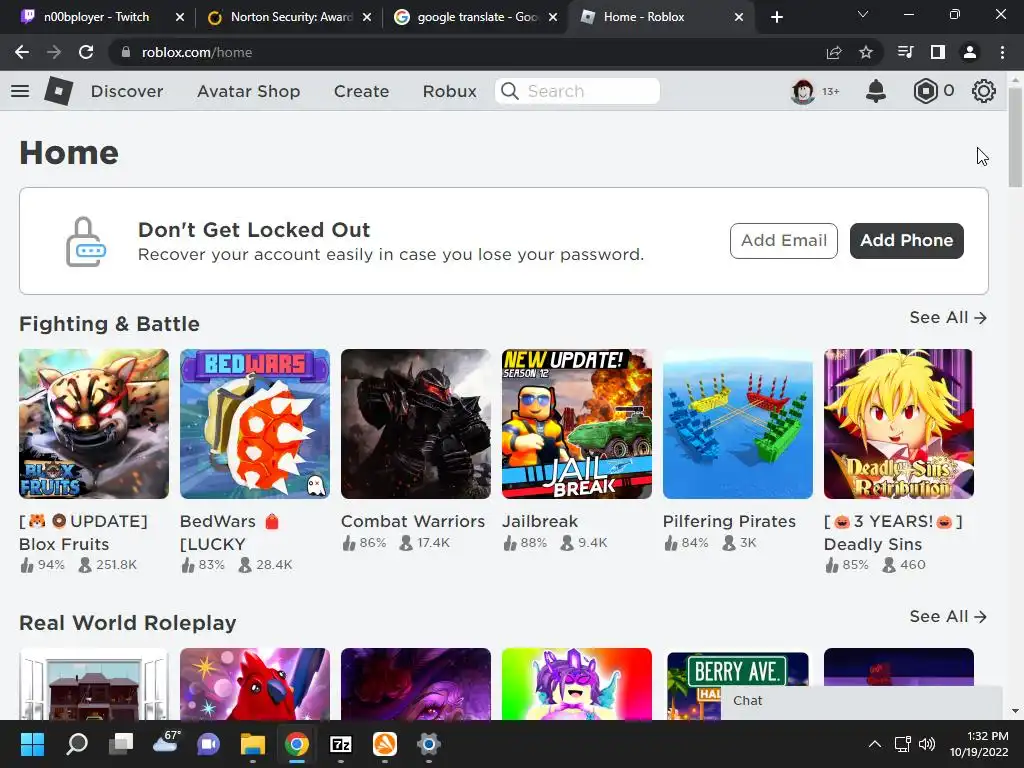Open the Pilfering Pirates thumbnail
Viewport: 1024px width, 768px height.
(737, 424)
